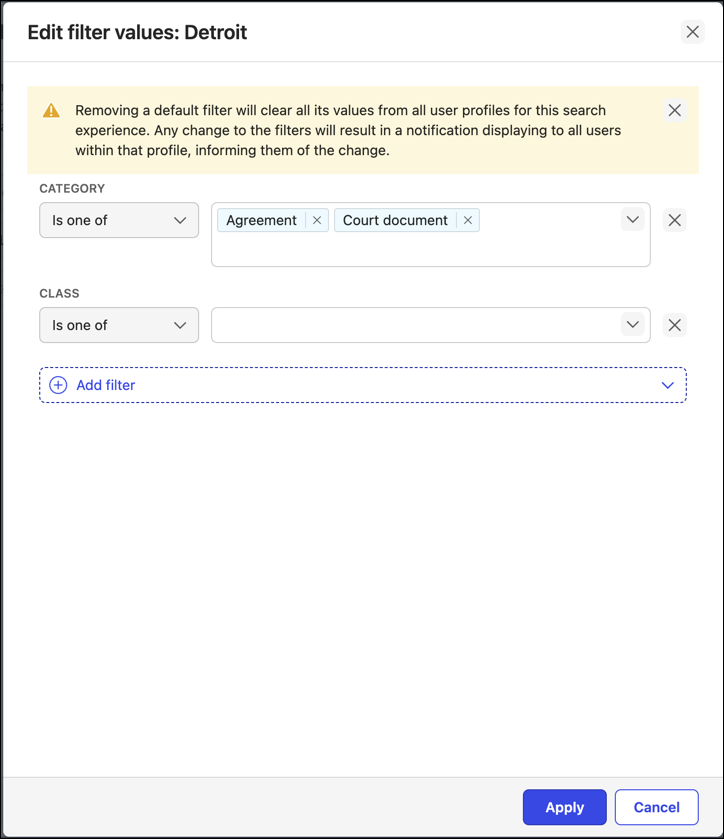The height and width of the screenshot is (839, 724).
Task: Apply the filter changes
Action: pos(564,807)
